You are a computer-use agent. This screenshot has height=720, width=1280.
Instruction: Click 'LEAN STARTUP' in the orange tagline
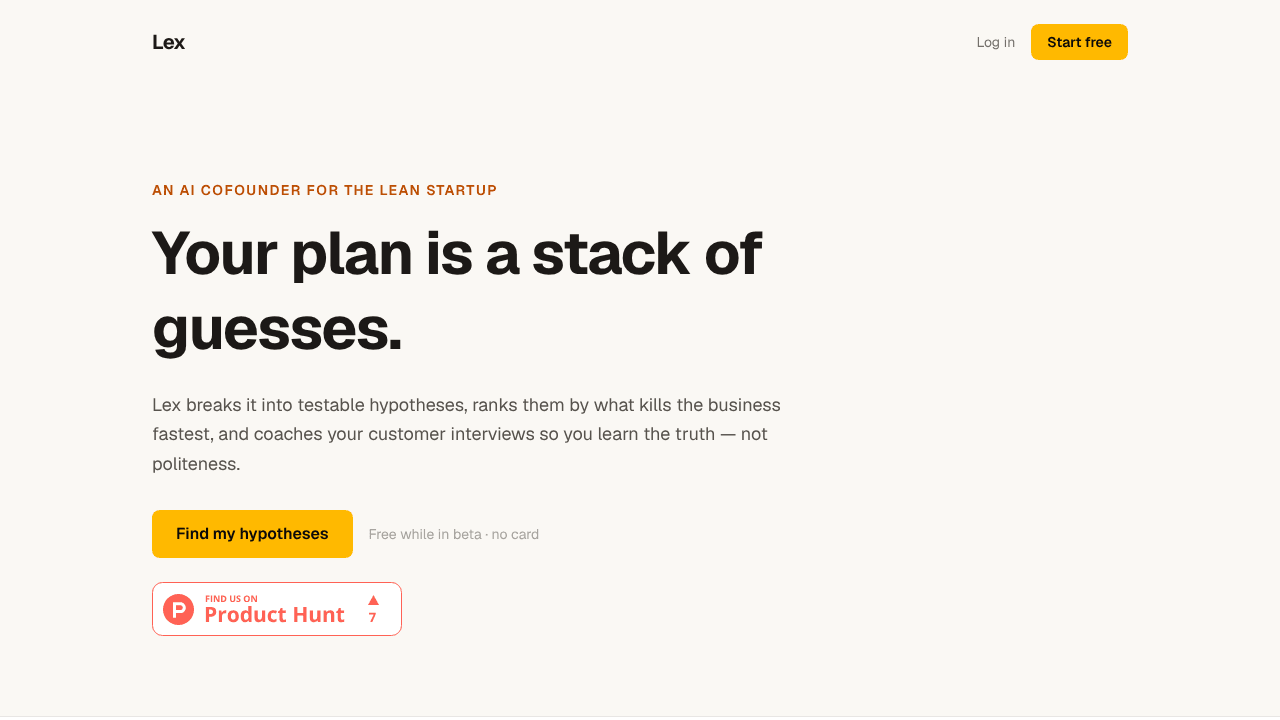(438, 190)
